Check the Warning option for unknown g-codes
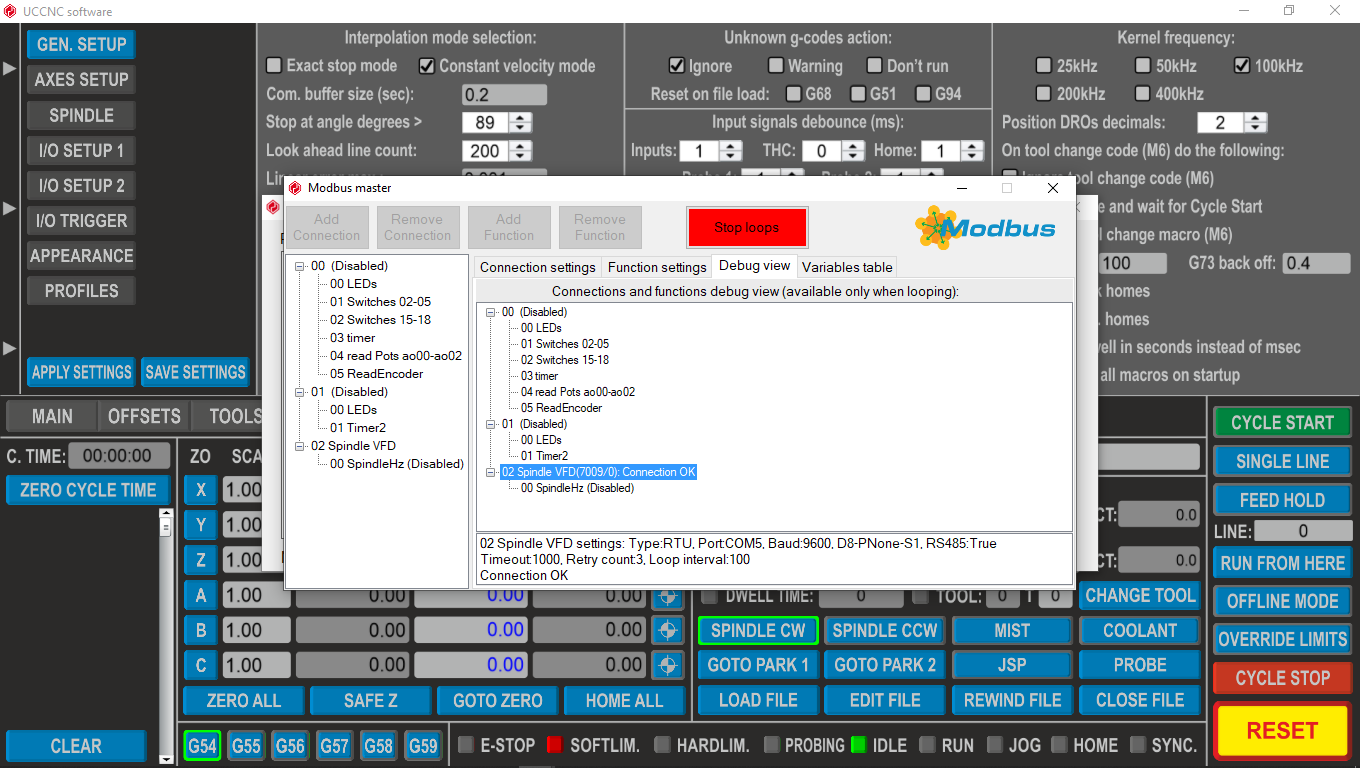The image size is (1360, 768). 776,66
